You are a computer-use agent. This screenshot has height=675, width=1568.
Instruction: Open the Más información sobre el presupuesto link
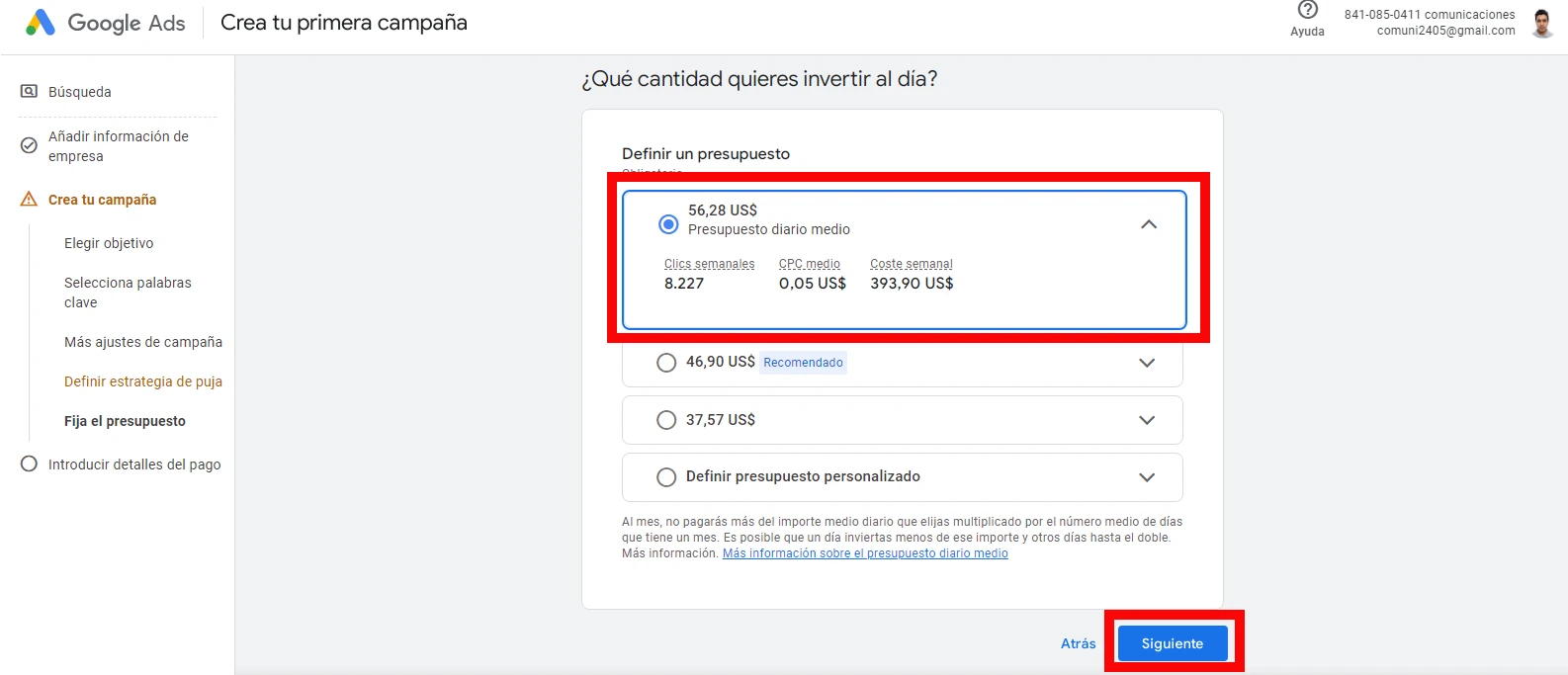point(865,553)
